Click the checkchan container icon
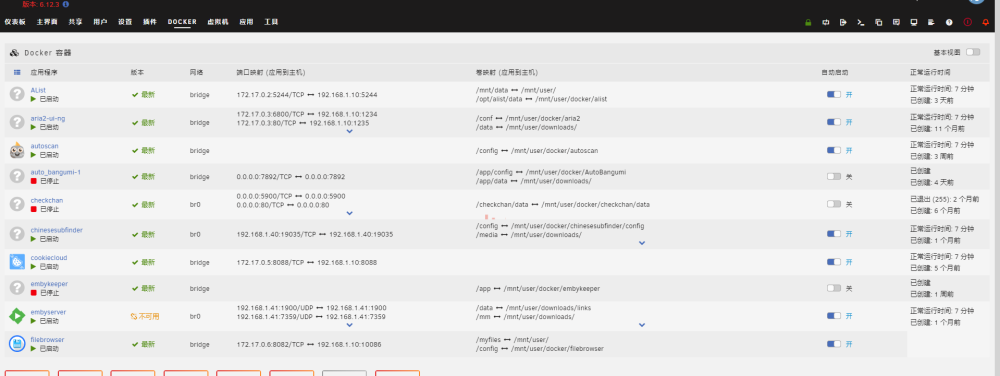 click(17, 204)
